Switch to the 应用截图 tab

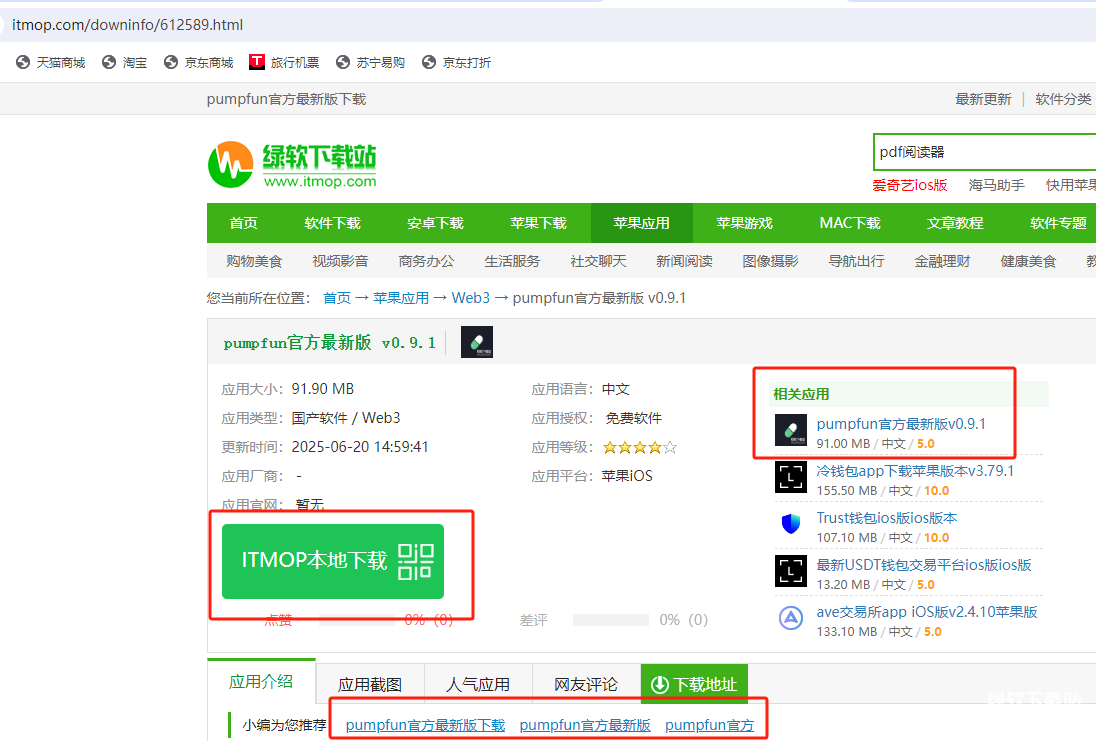(370, 684)
